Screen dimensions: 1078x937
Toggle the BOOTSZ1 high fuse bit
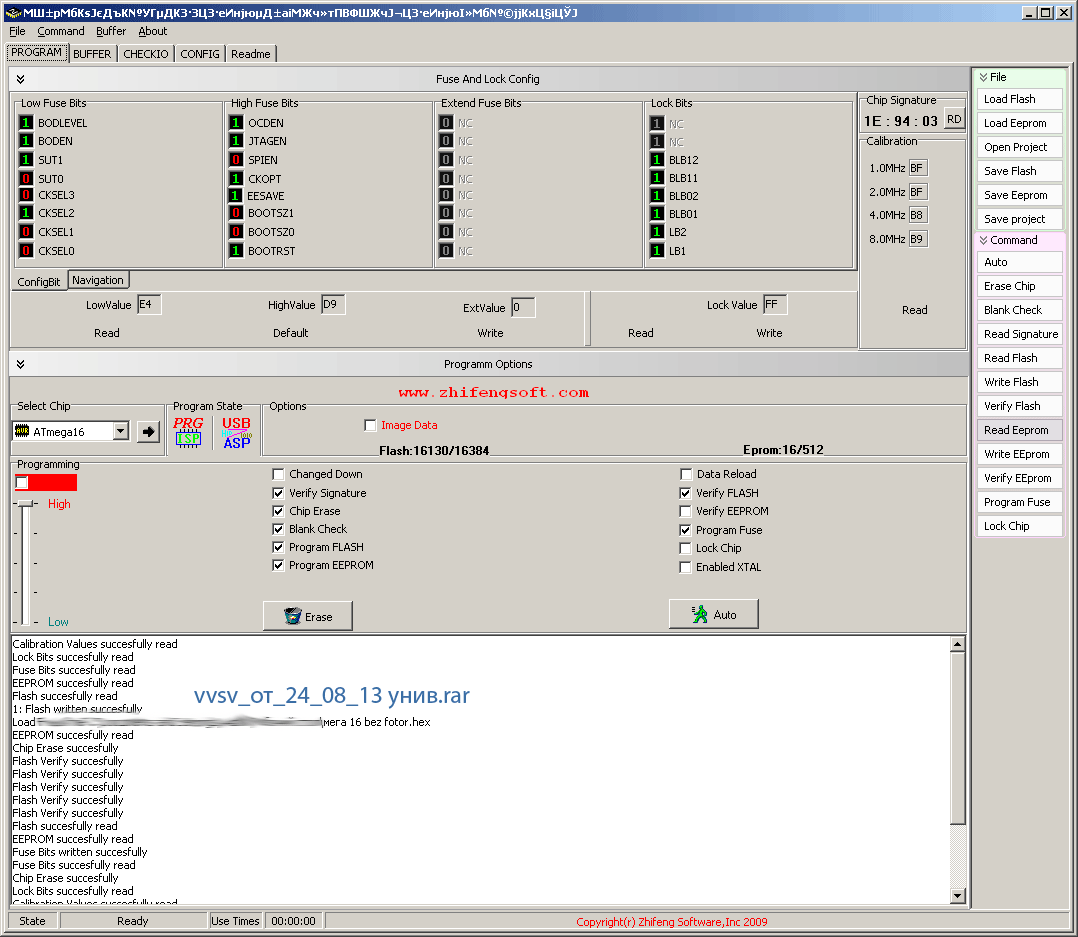(236, 213)
